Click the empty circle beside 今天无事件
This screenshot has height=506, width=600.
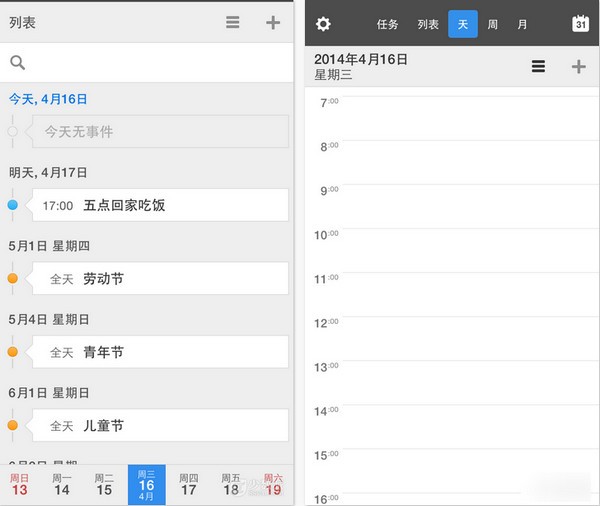point(13,132)
